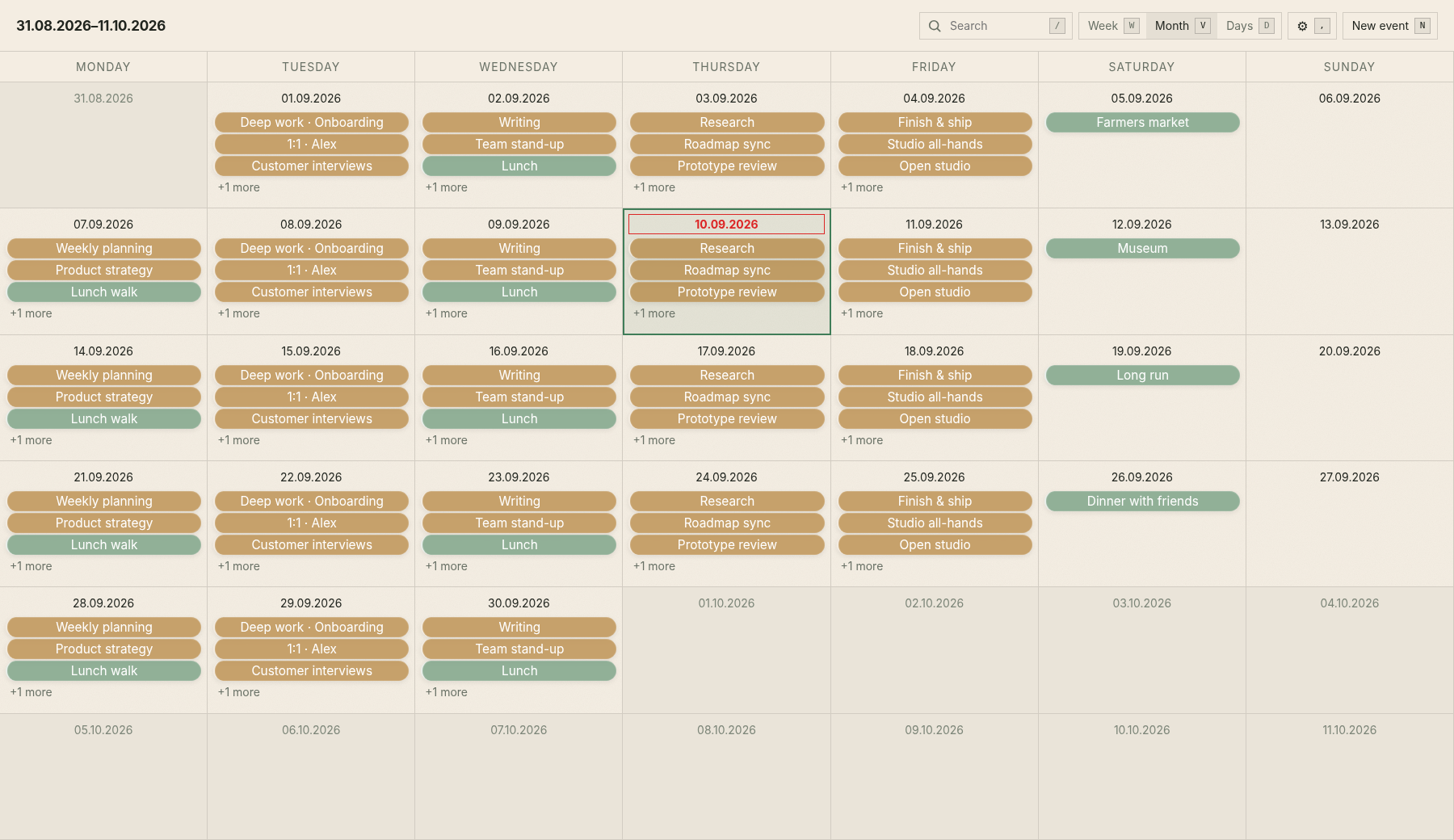Select date 20.09.2026
Screen dimensions: 1454x840
1349,351
